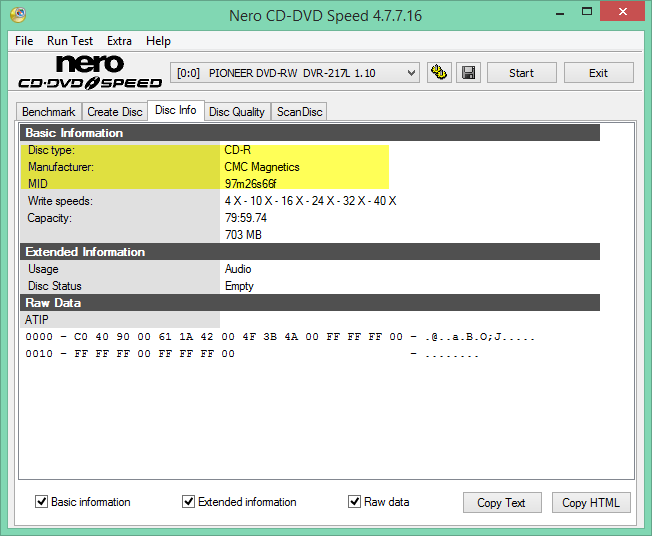The image size is (652, 536).
Task: Switch to the Benchmark tab
Action: [x=49, y=112]
